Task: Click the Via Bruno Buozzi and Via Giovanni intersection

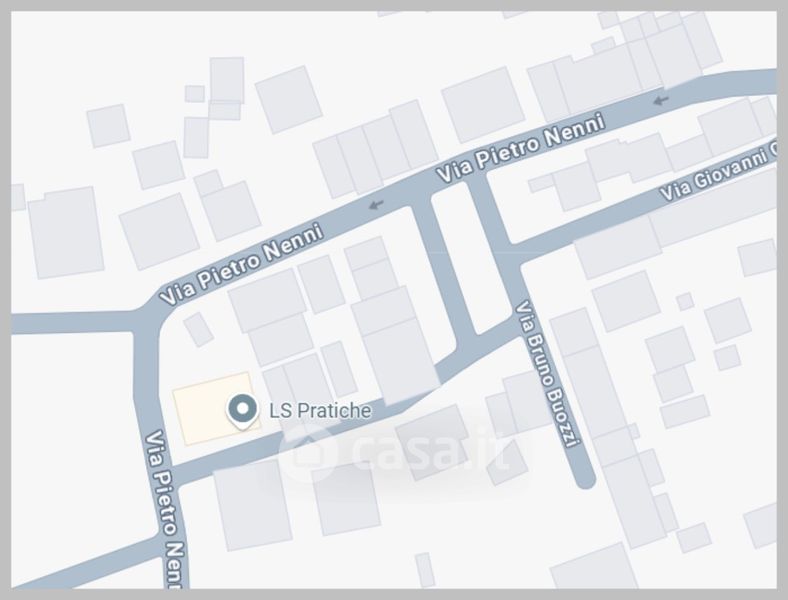Action: pos(513,256)
